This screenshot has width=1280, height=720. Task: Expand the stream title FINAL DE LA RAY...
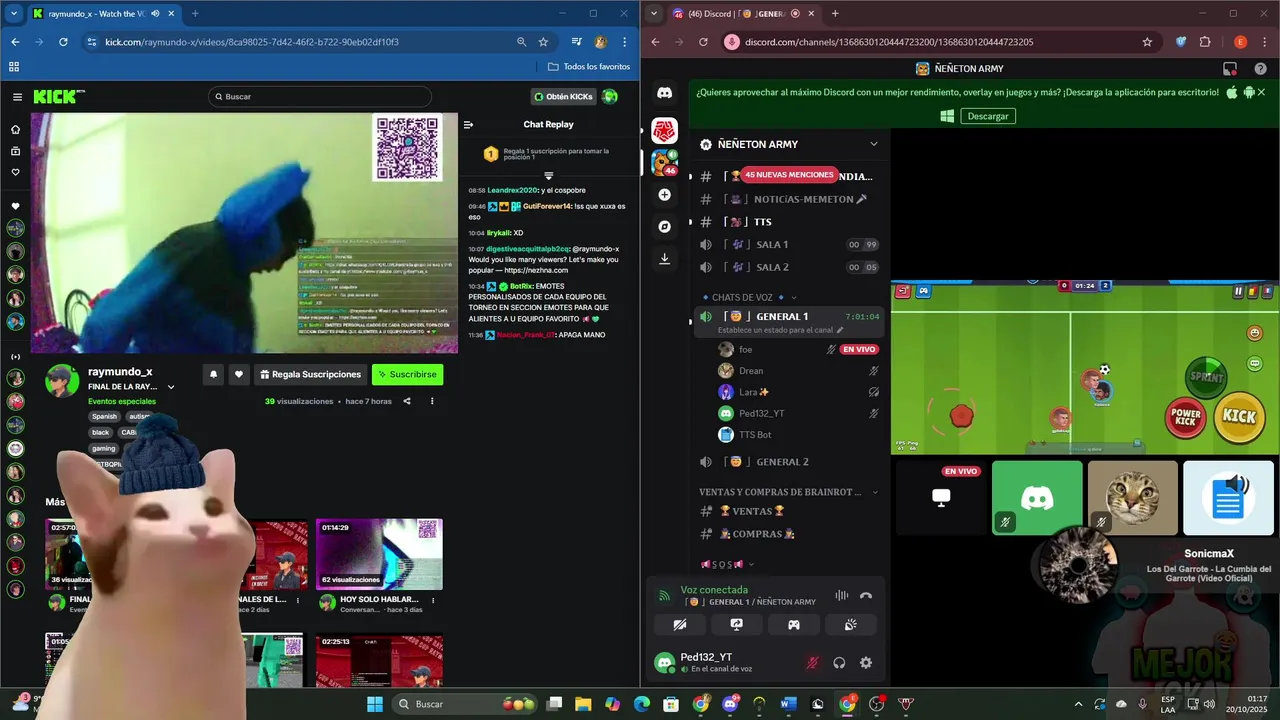pos(171,387)
